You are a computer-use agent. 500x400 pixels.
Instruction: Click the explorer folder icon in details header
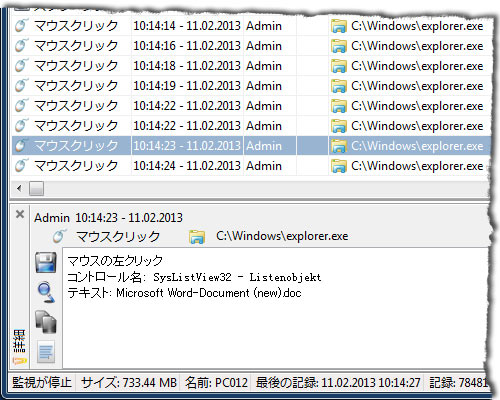tap(196, 236)
